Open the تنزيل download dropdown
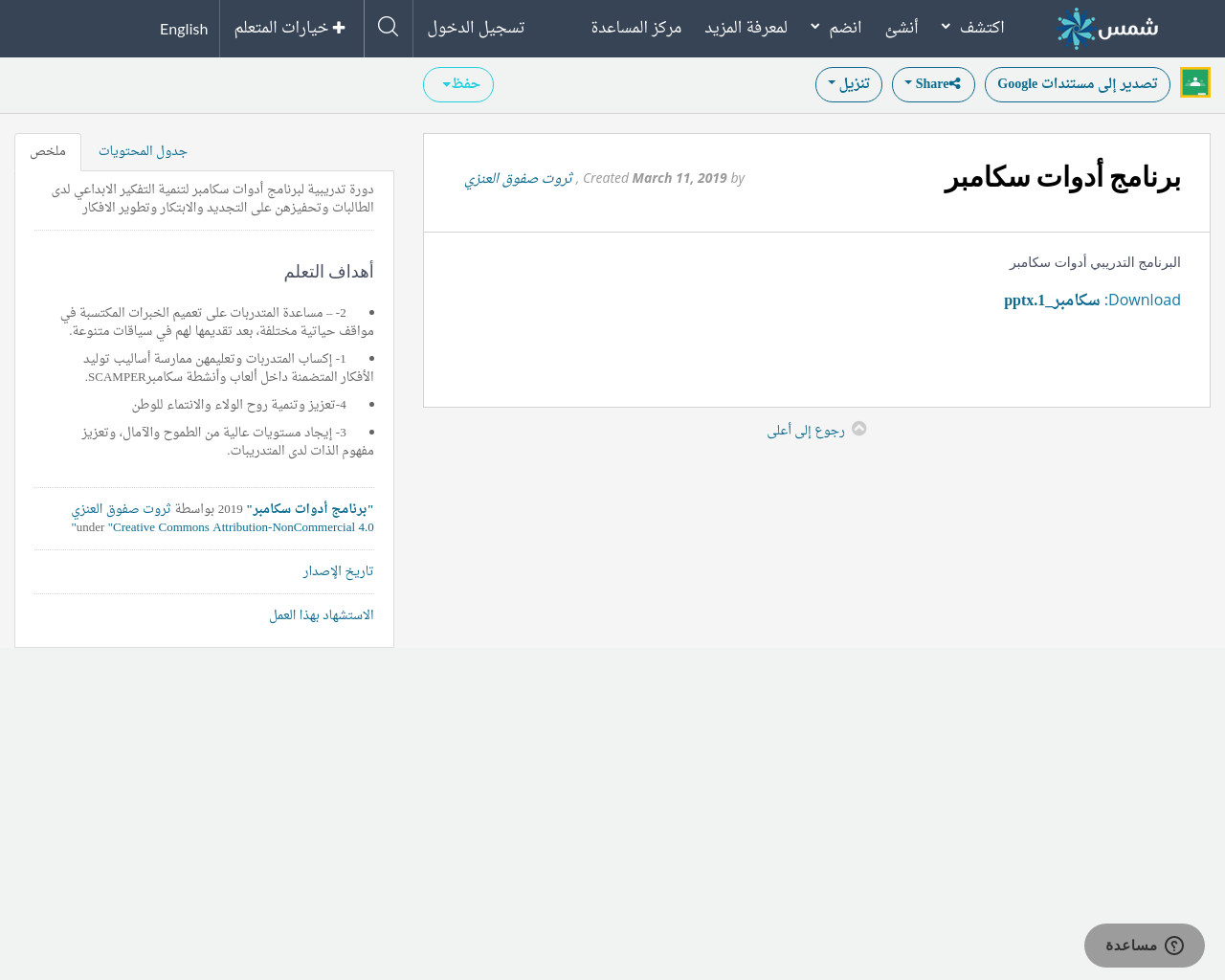1225x980 pixels. point(849,84)
